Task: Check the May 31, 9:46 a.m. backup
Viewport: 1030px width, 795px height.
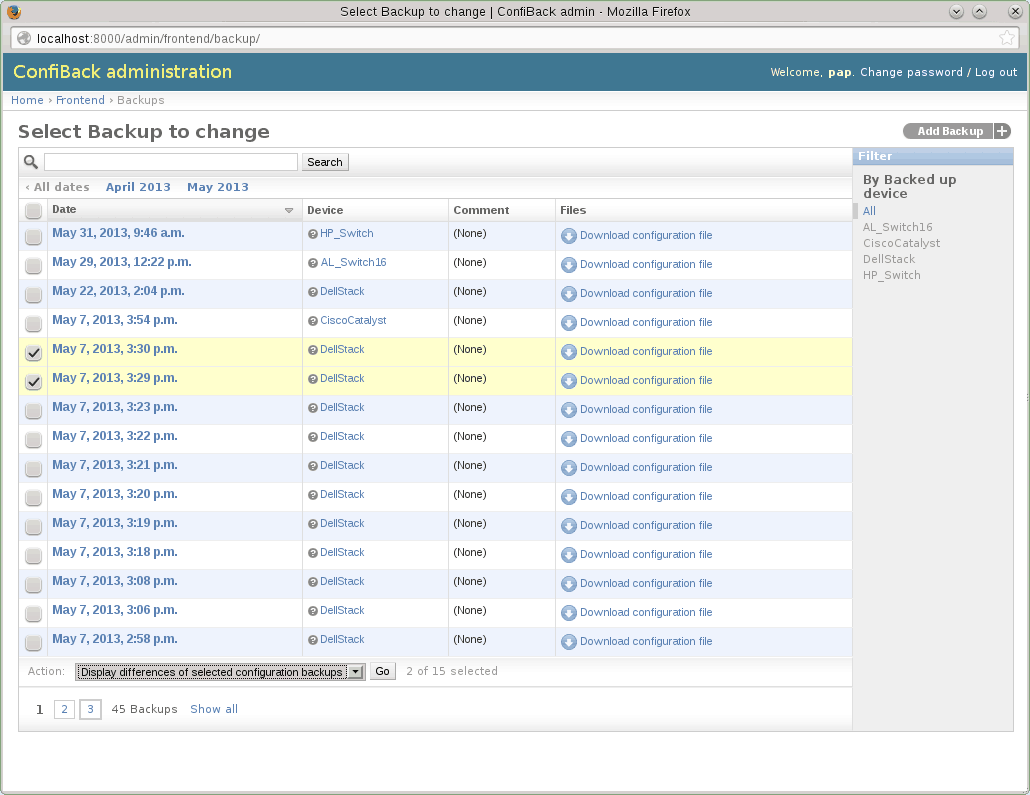Action: pos(33,236)
